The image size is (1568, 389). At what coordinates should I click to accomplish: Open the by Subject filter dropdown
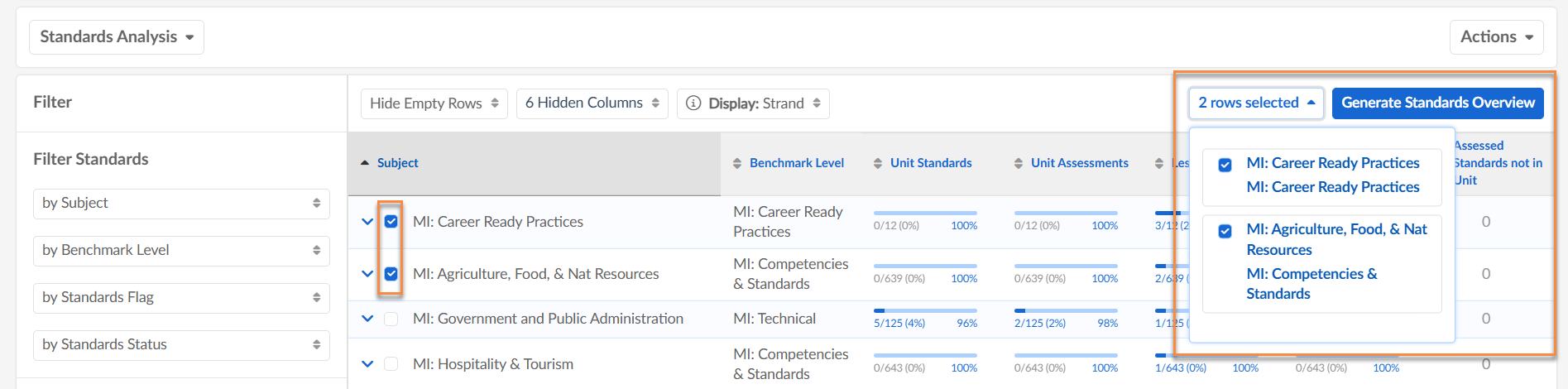[x=181, y=204]
